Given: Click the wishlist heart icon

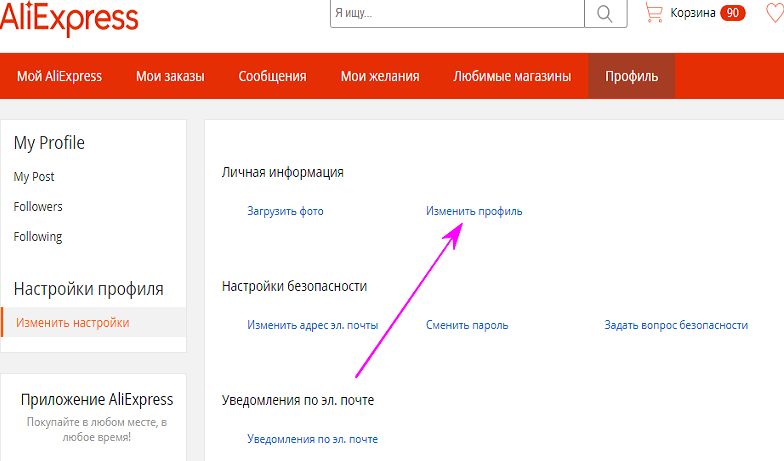Looking at the screenshot, I should (x=775, y=12).
